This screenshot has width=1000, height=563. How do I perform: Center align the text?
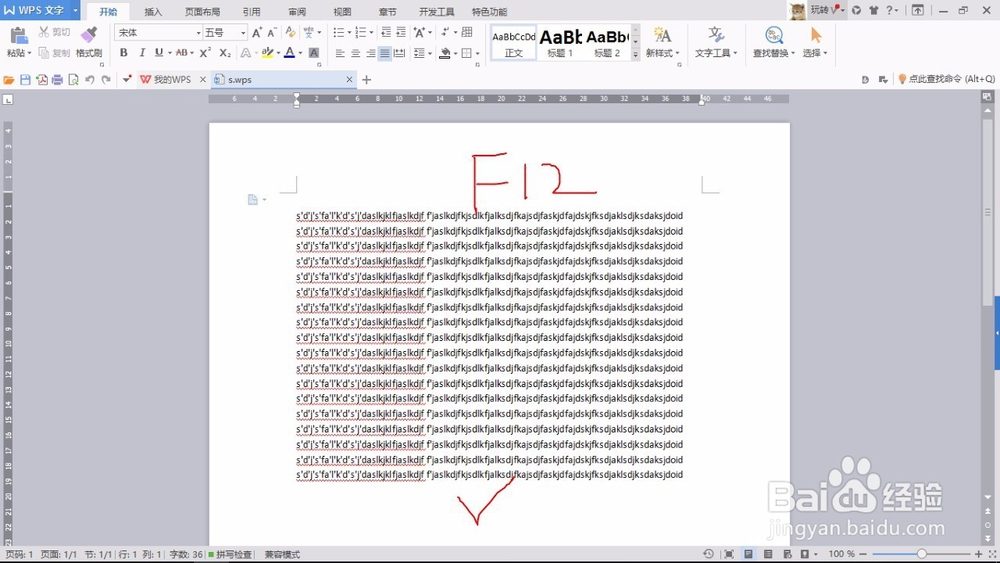point(355,54)
